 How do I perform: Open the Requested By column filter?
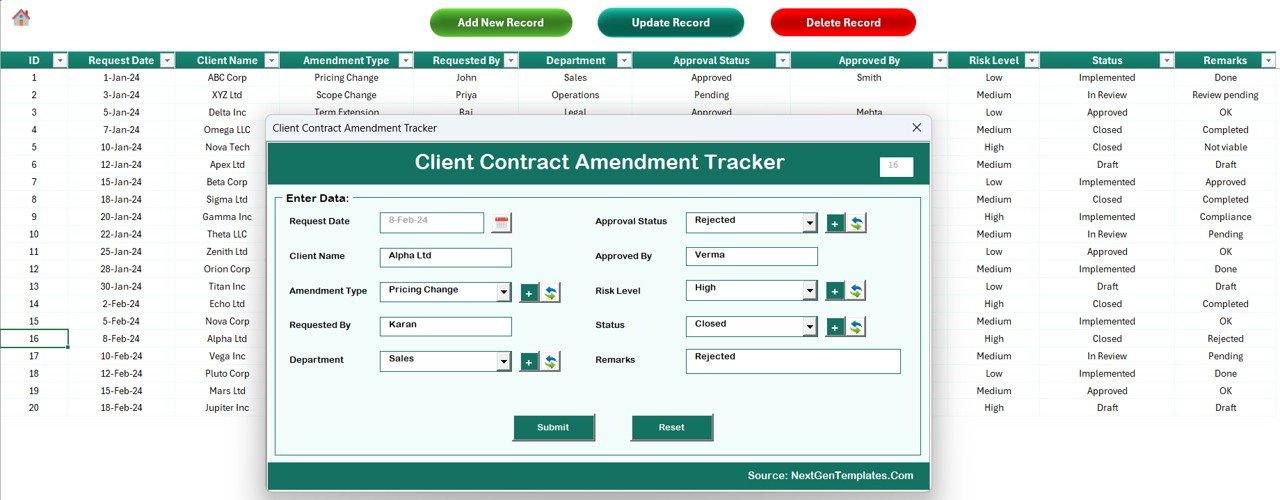click(x=511, y=61)
